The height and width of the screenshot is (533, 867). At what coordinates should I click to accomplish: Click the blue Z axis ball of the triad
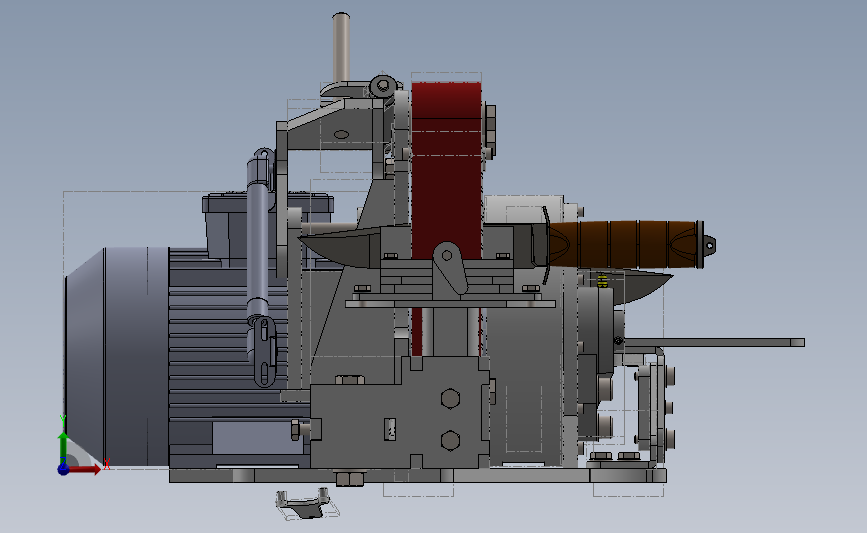click(63, 469)
